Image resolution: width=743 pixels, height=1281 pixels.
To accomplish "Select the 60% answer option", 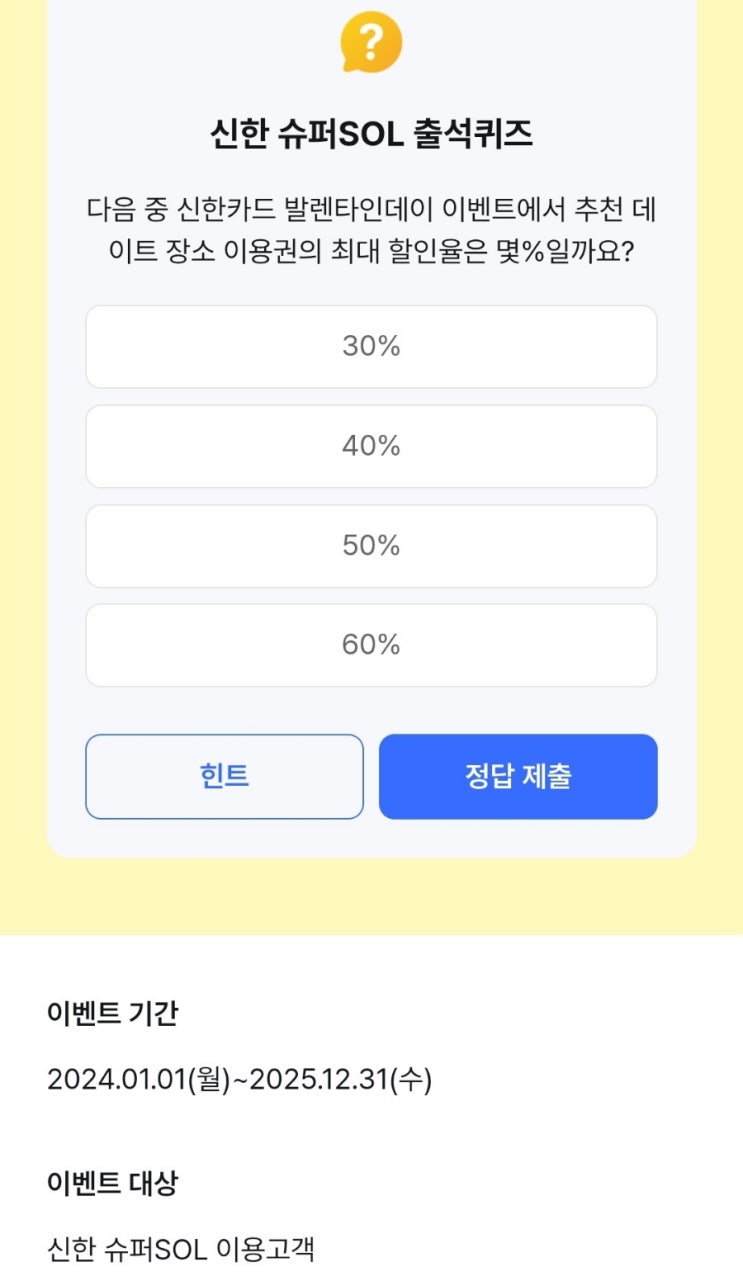I will tap(371, 645).
